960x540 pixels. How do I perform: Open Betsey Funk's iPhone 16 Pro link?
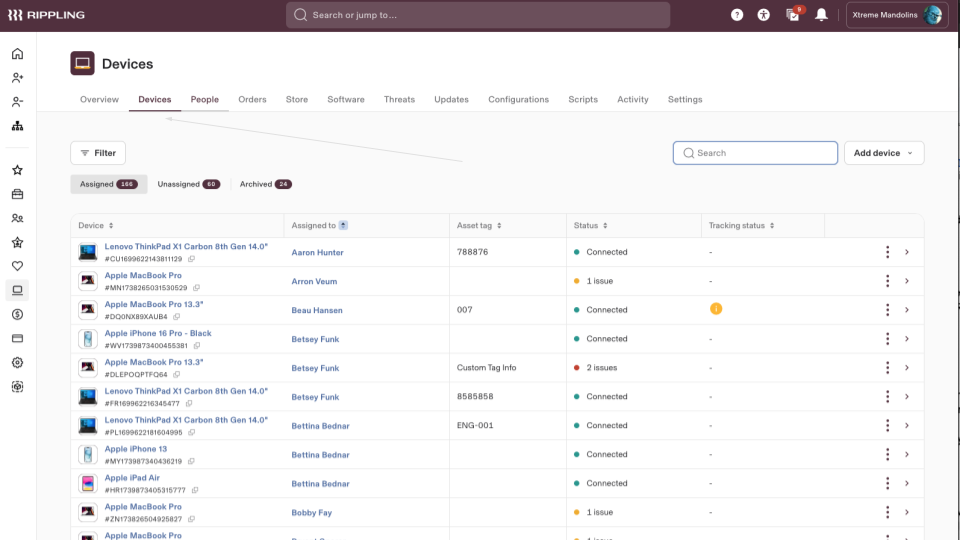coord(158,333)
